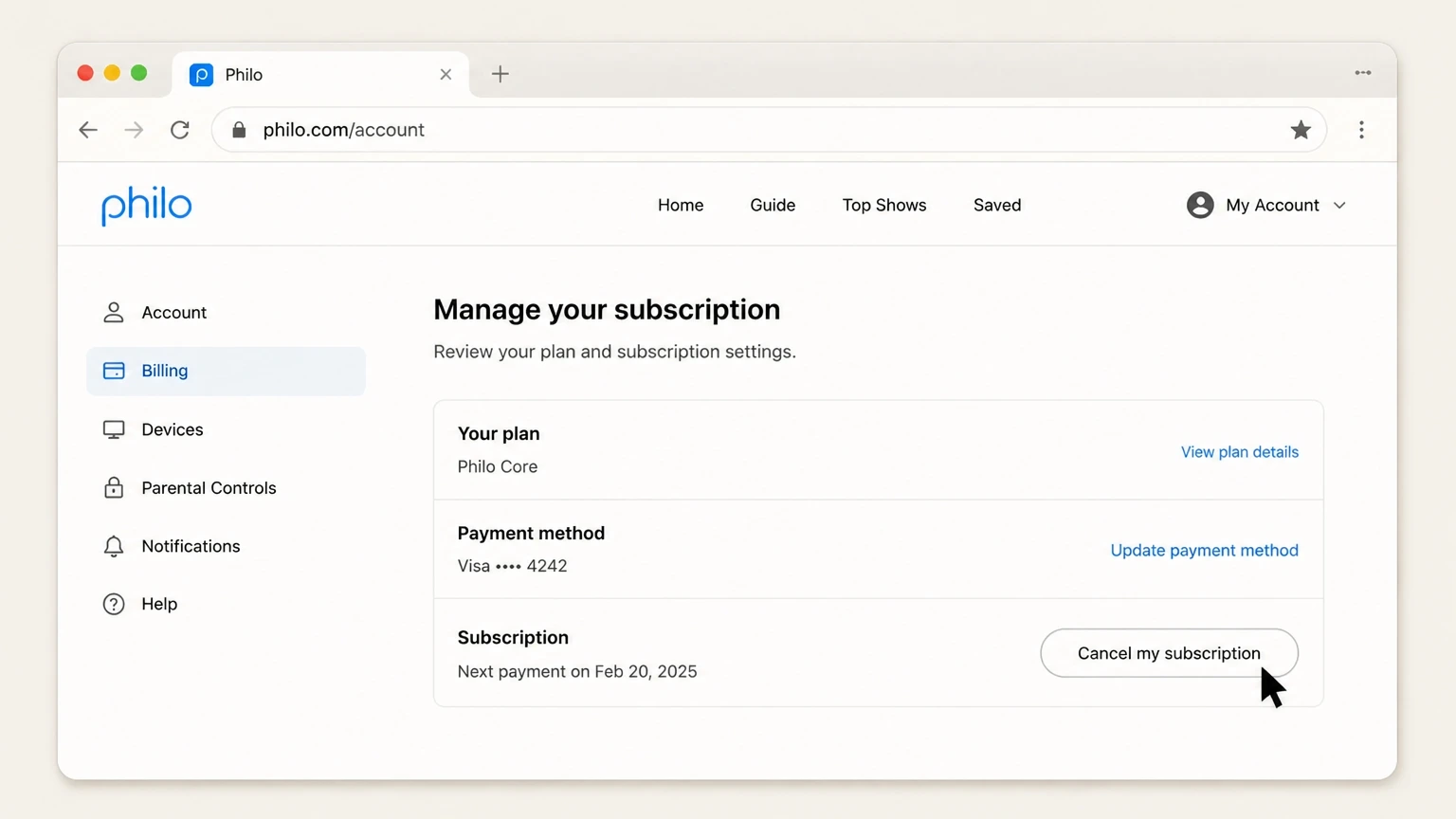
Task: Click the Your plan label
Action: (499, 433)
